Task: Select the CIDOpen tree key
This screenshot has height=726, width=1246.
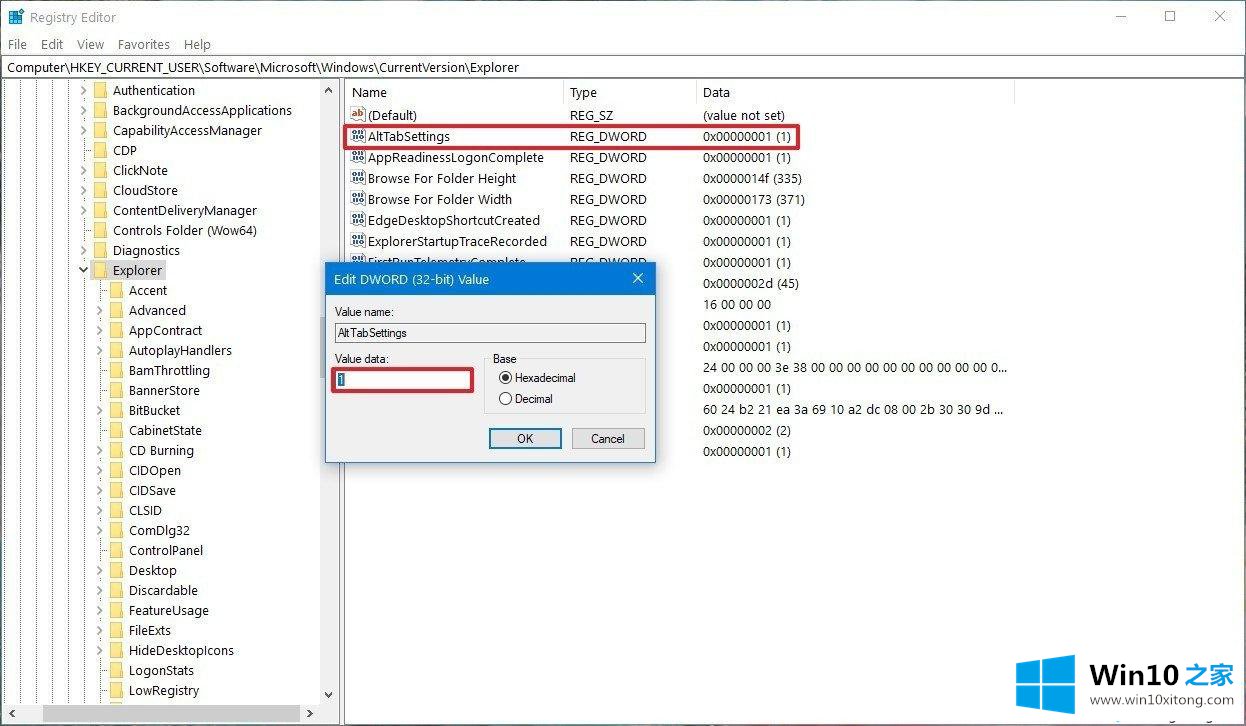Action: tap(155, 470)
